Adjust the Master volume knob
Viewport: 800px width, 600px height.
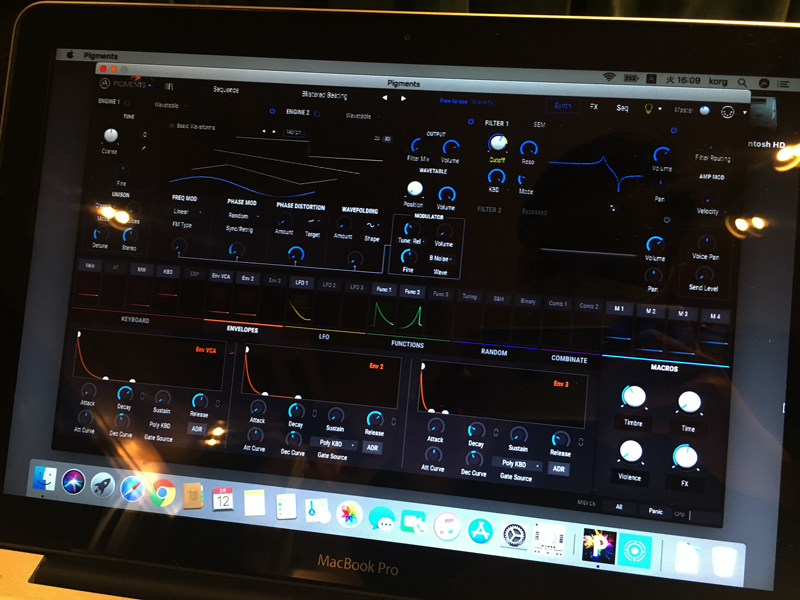pos(705,111)
